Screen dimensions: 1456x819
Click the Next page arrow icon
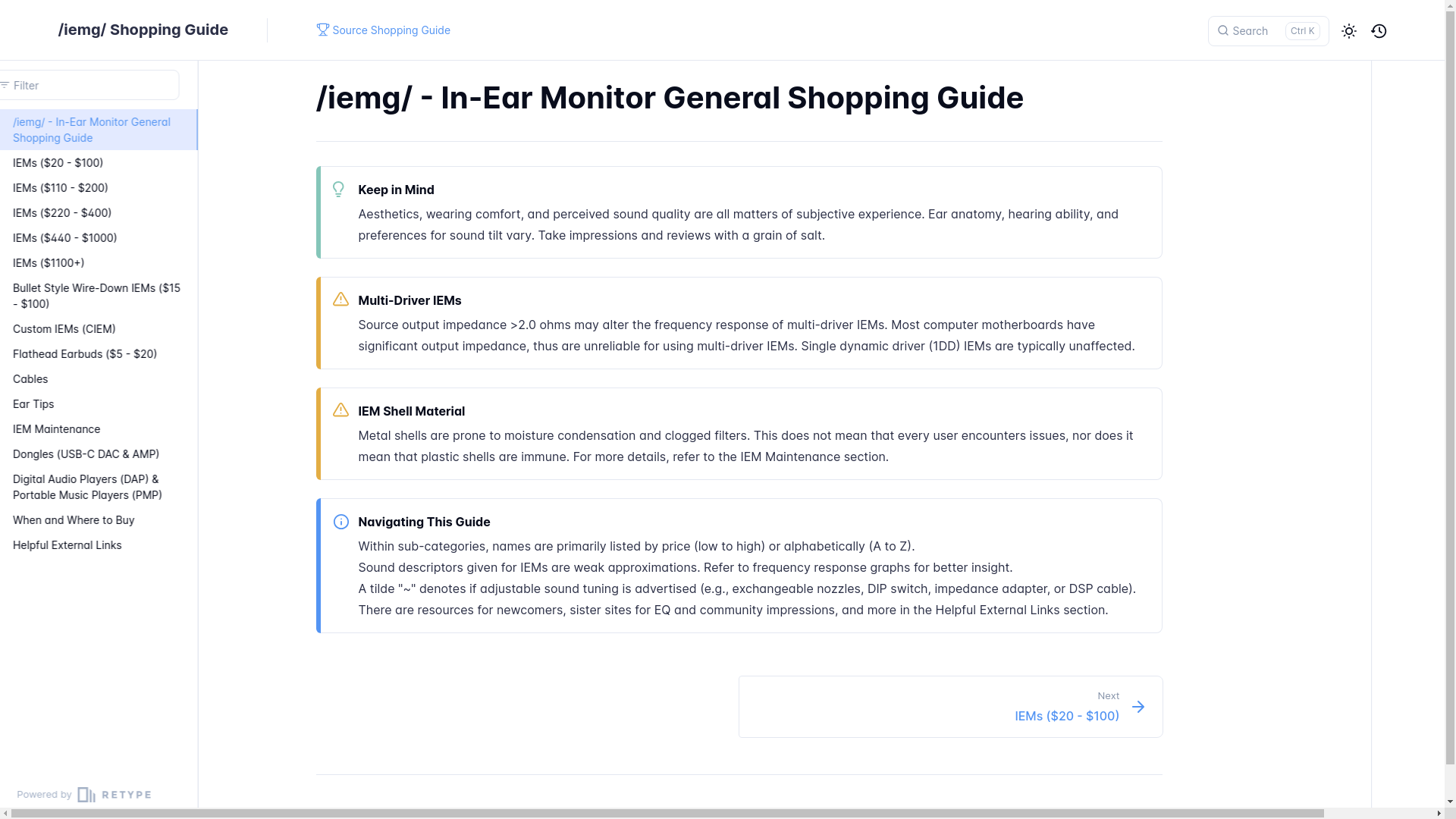[1138, 707]
